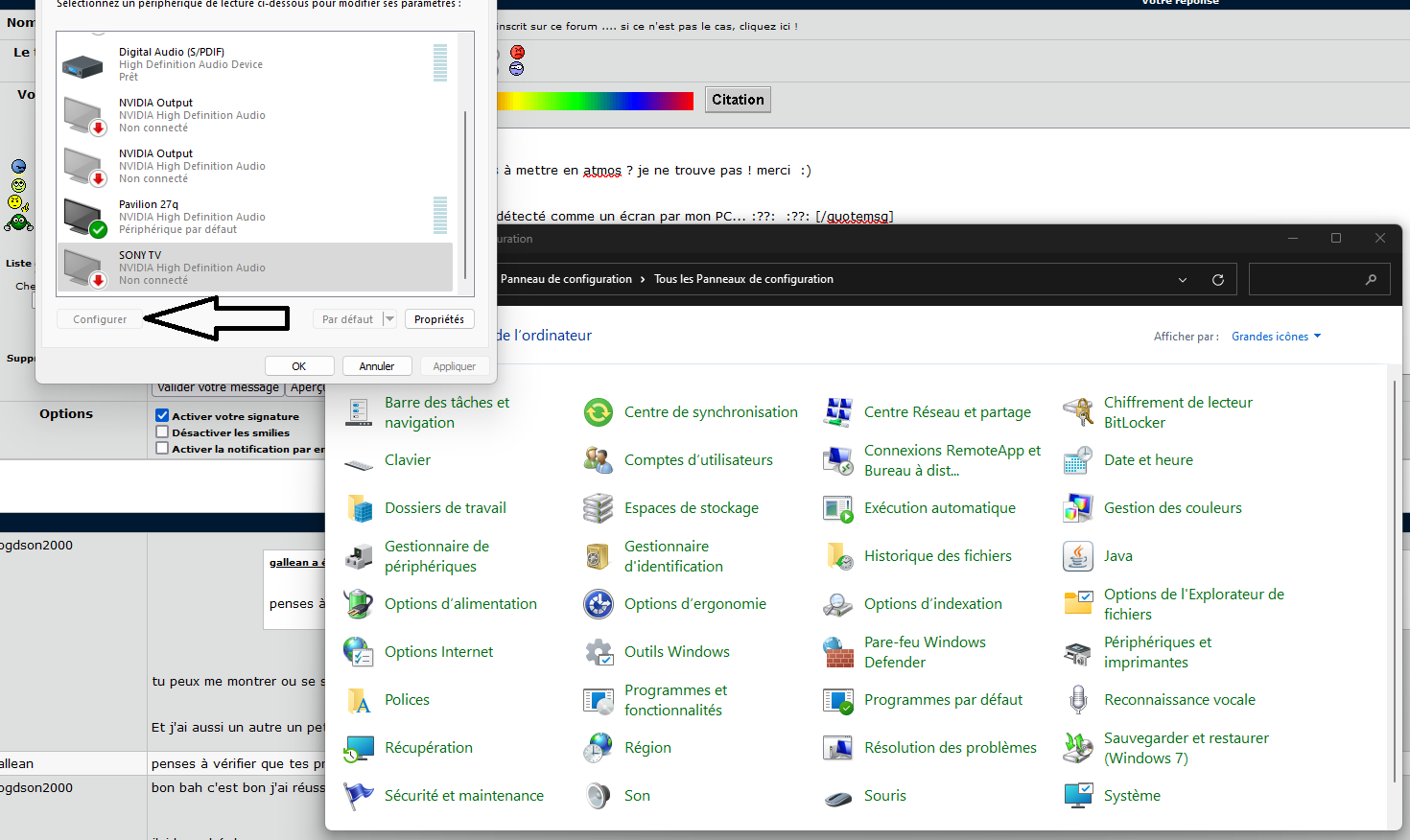Click Valider votre message button

(x=219, y=388)
